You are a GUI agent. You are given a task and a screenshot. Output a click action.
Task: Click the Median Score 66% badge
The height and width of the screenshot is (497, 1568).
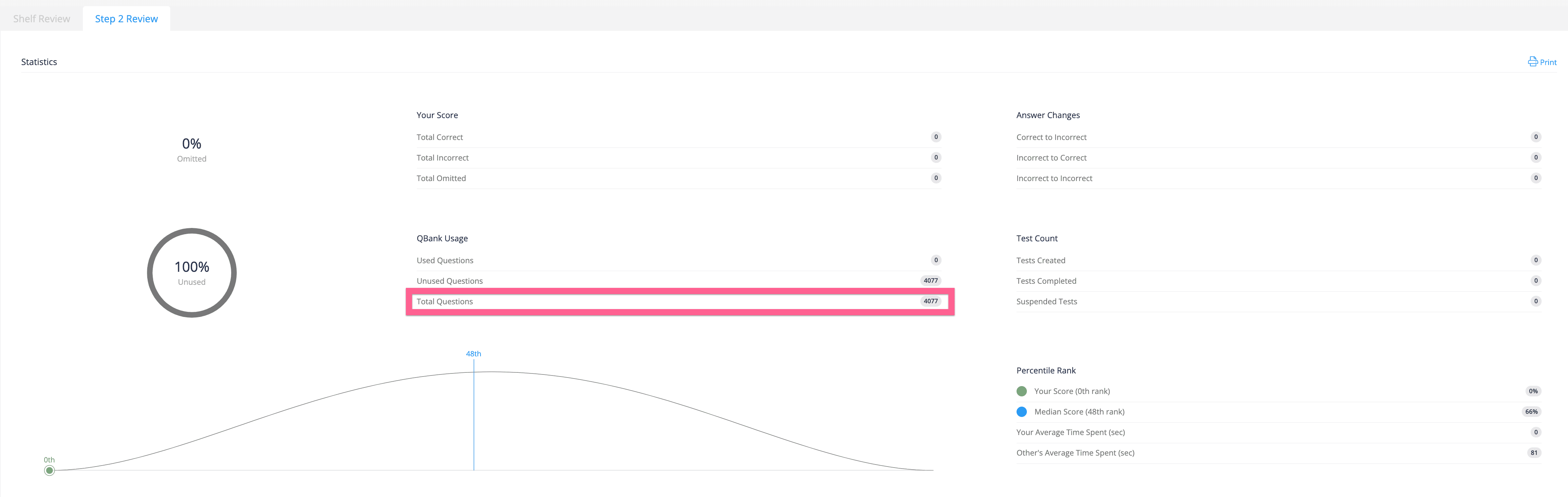click(x=1531, y=412)
